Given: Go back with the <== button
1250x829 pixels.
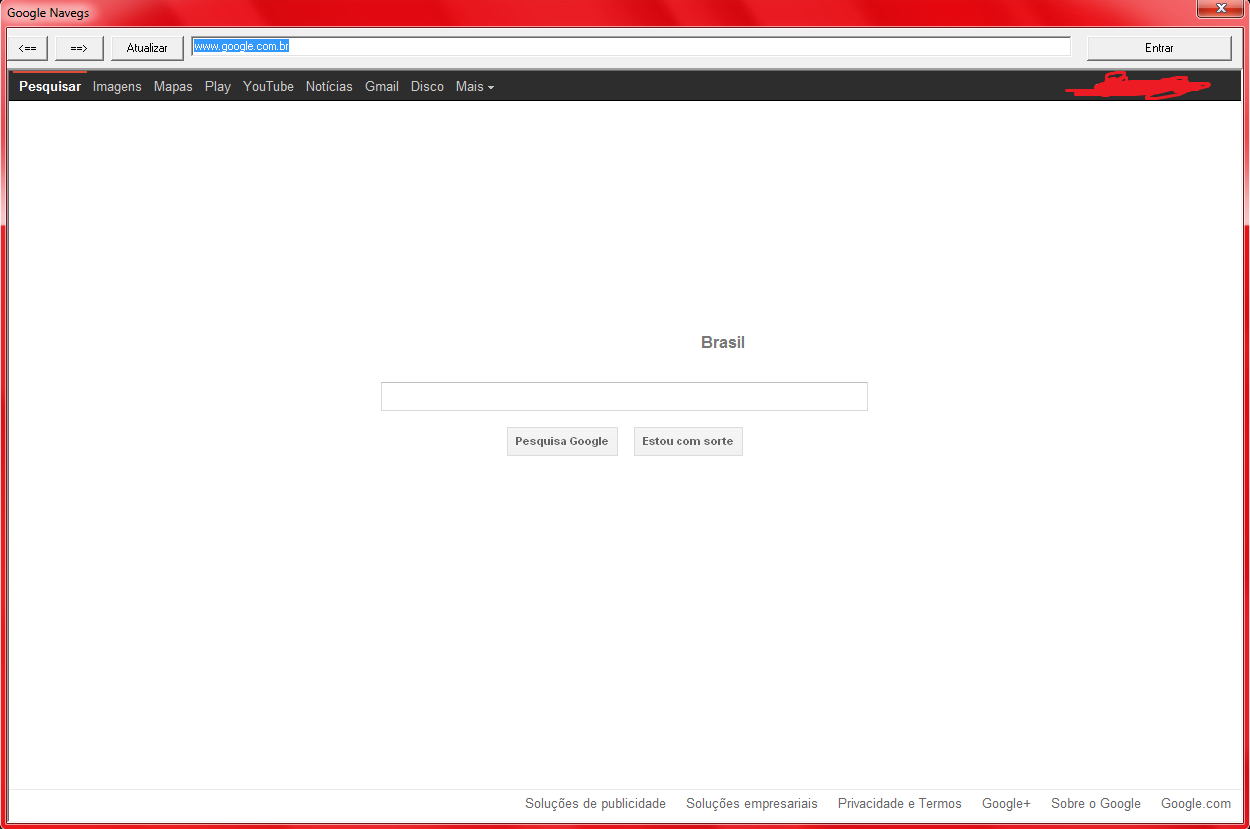Looking at the screenshot, I should click(x=28, y=48).
